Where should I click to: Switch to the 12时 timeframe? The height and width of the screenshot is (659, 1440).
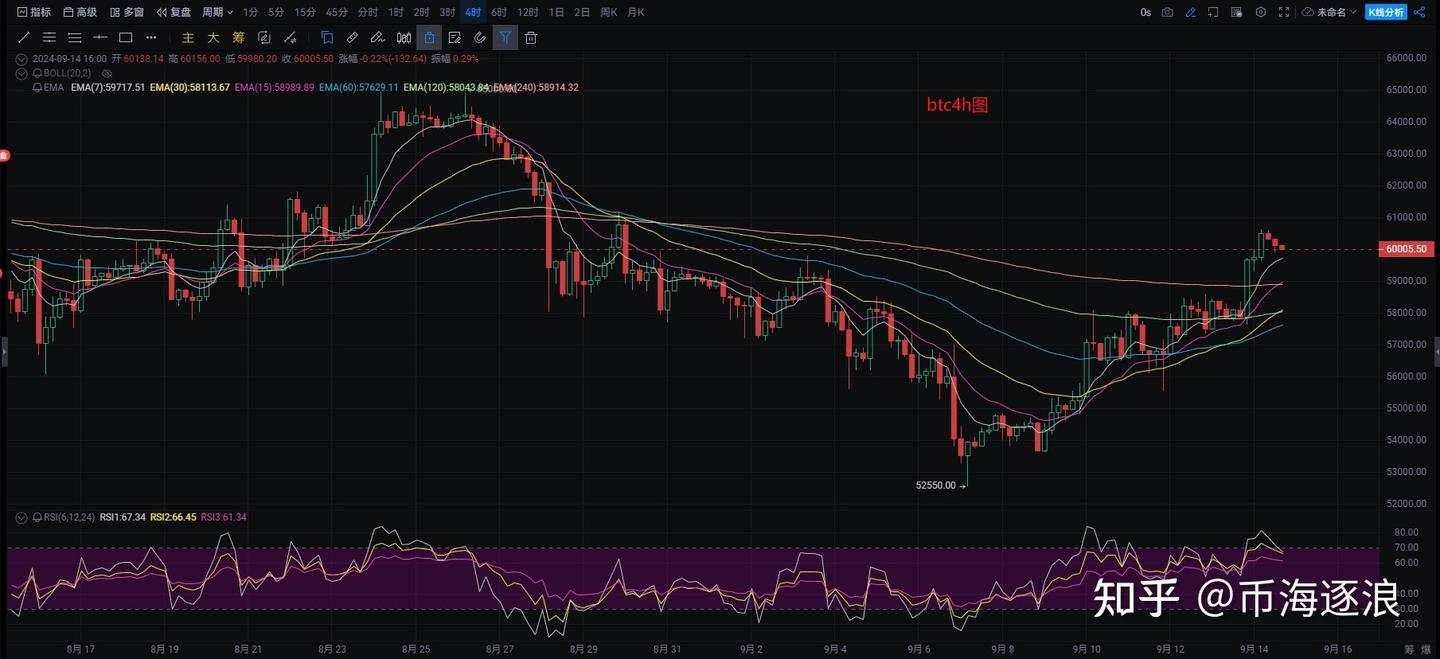click(528, 12)
